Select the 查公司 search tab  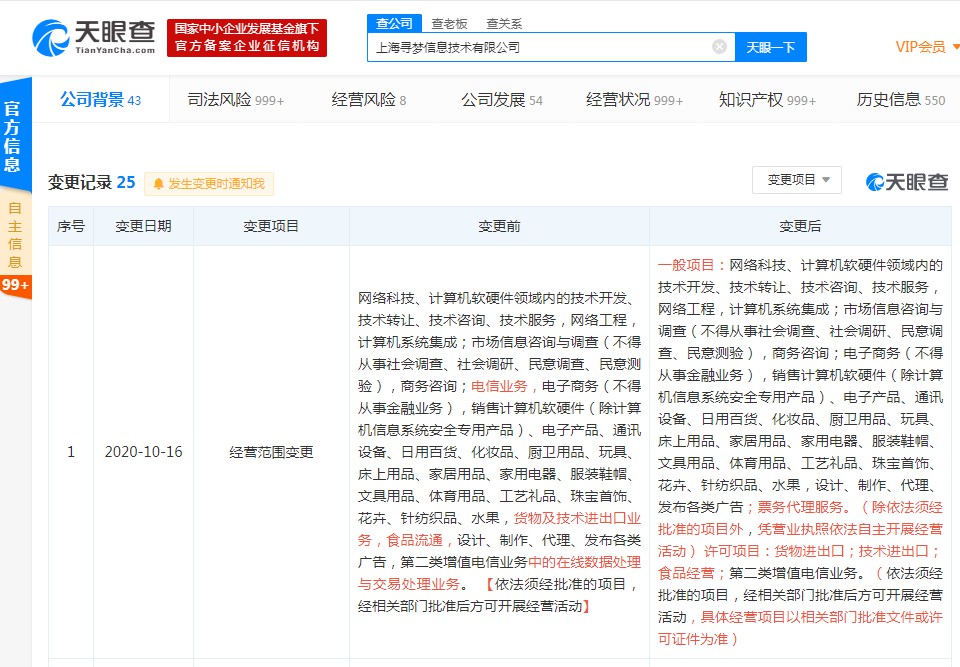coord(394,24)
